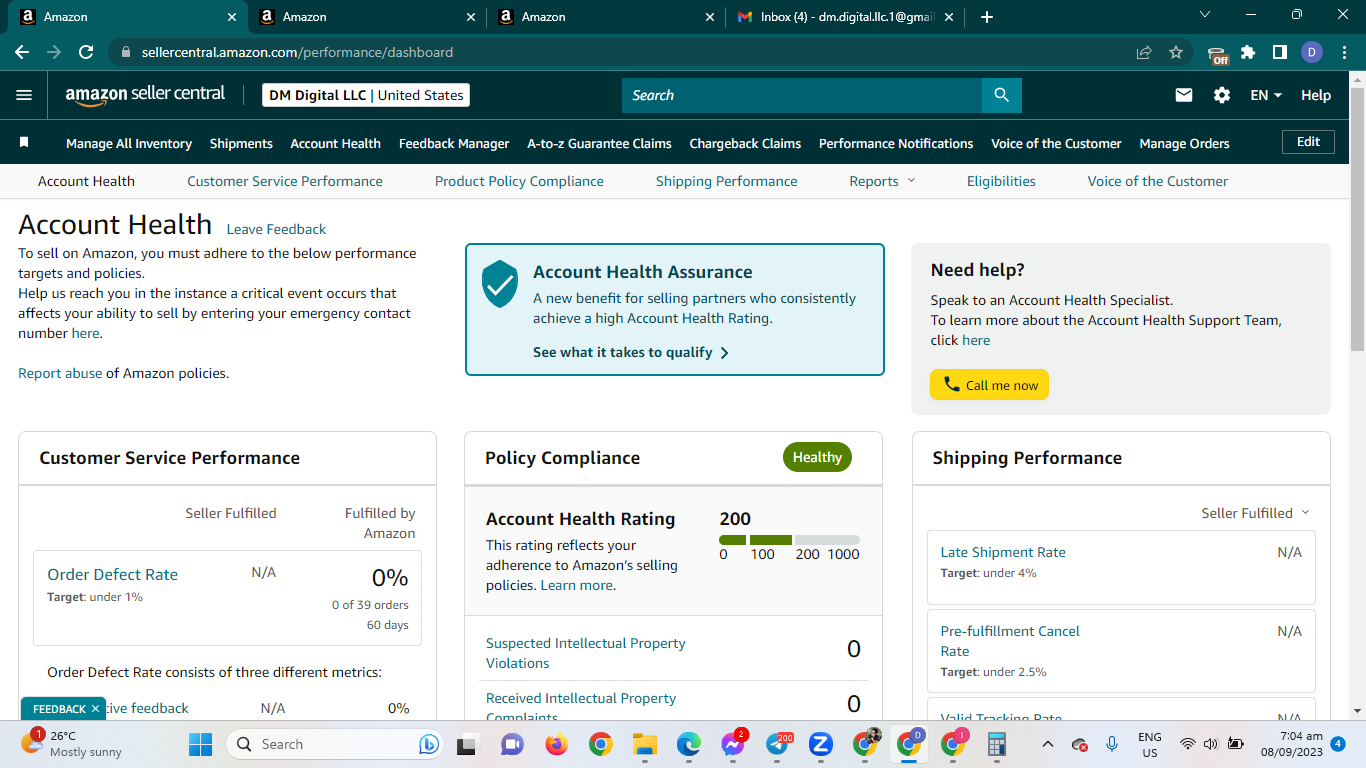Image resolution: width=1366 pixels, height=768 pixels.
Task: Open Seller Fulfilled dropdown in Shipping Performance
Action: tap(1255, 513)
